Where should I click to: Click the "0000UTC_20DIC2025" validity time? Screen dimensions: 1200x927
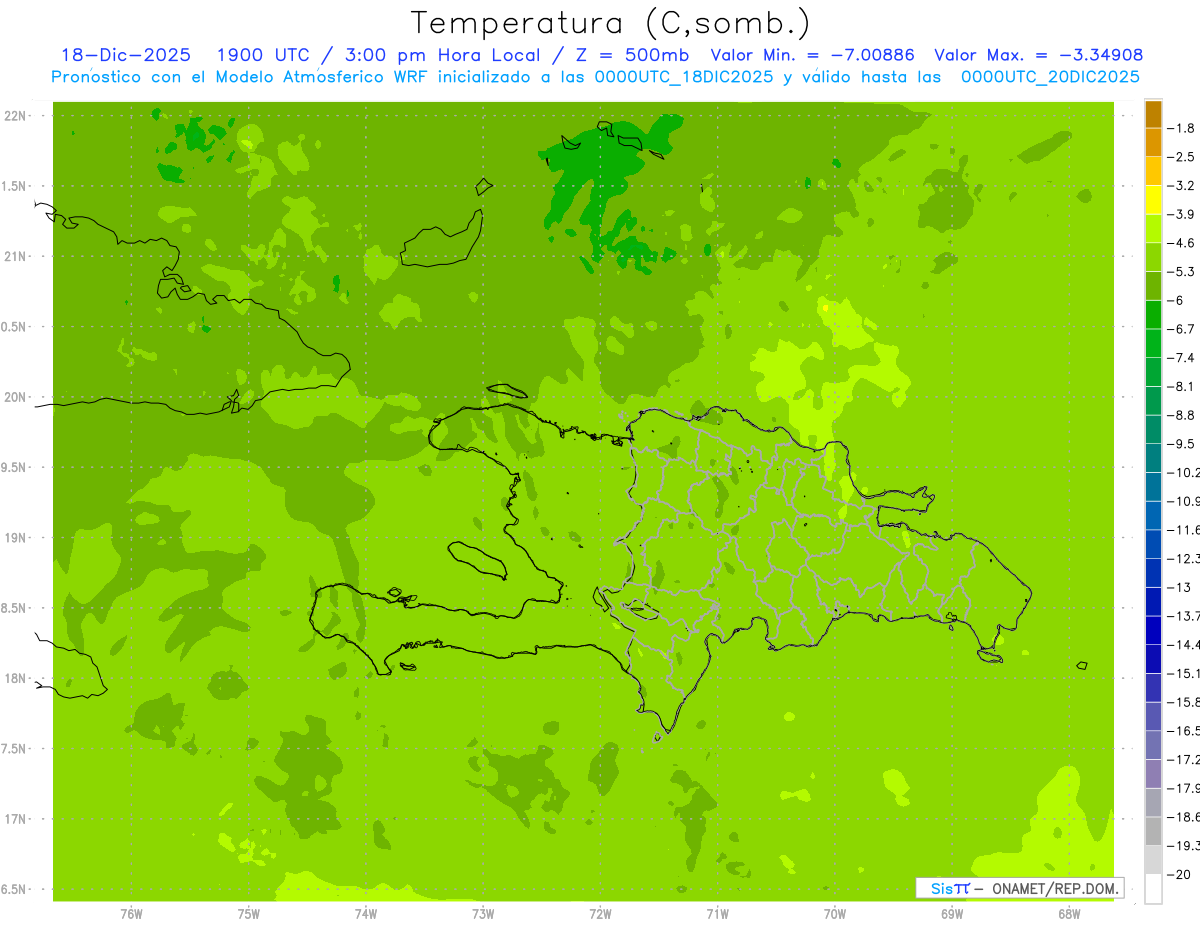coord(1050,77)
